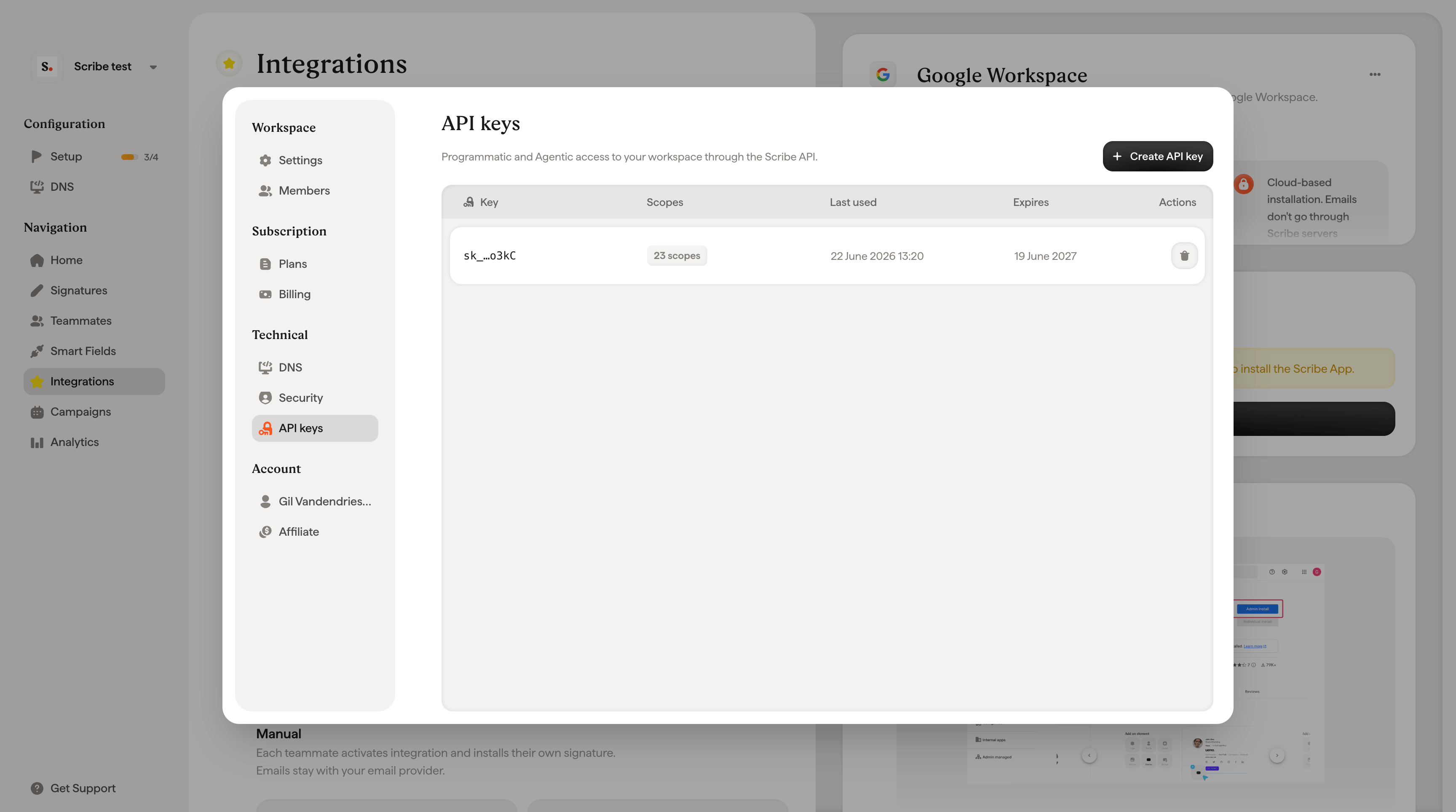Open Google Workspace three-dots menu
1456x812 pixels.
click(x=1375, y=75)
